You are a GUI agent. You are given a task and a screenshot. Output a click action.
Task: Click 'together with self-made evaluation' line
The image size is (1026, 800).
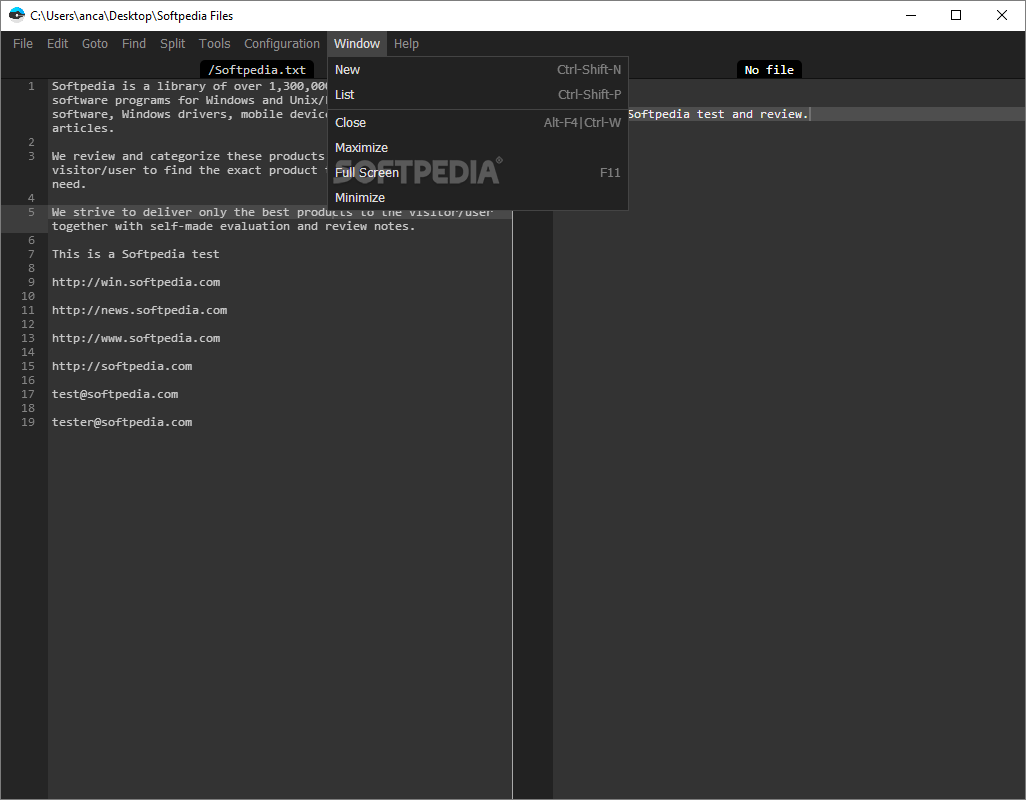[x=234, y=226]
